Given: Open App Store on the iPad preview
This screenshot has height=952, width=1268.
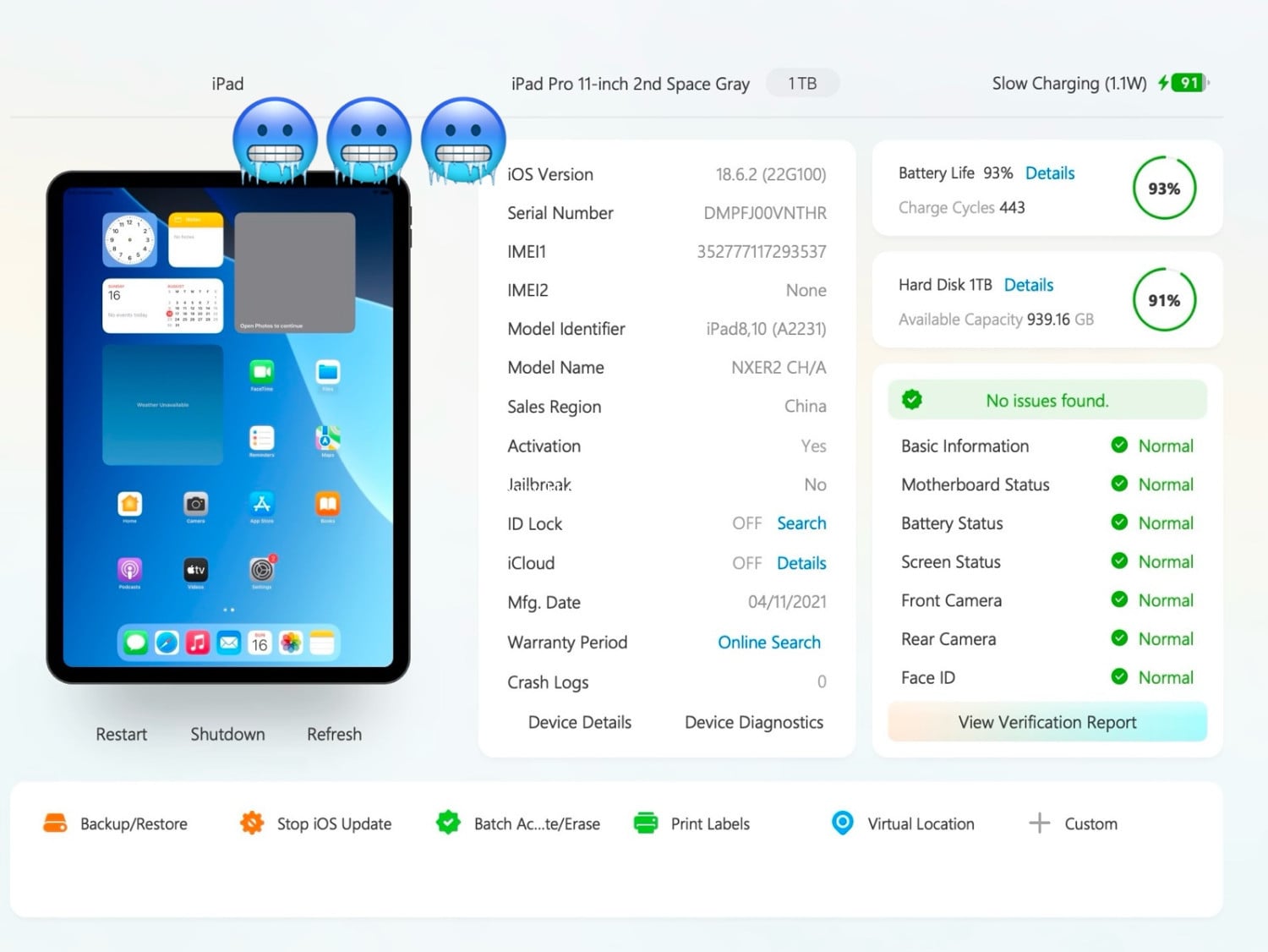Looking at the screenshot, I should pyautogui.click(x=262, y=504).
